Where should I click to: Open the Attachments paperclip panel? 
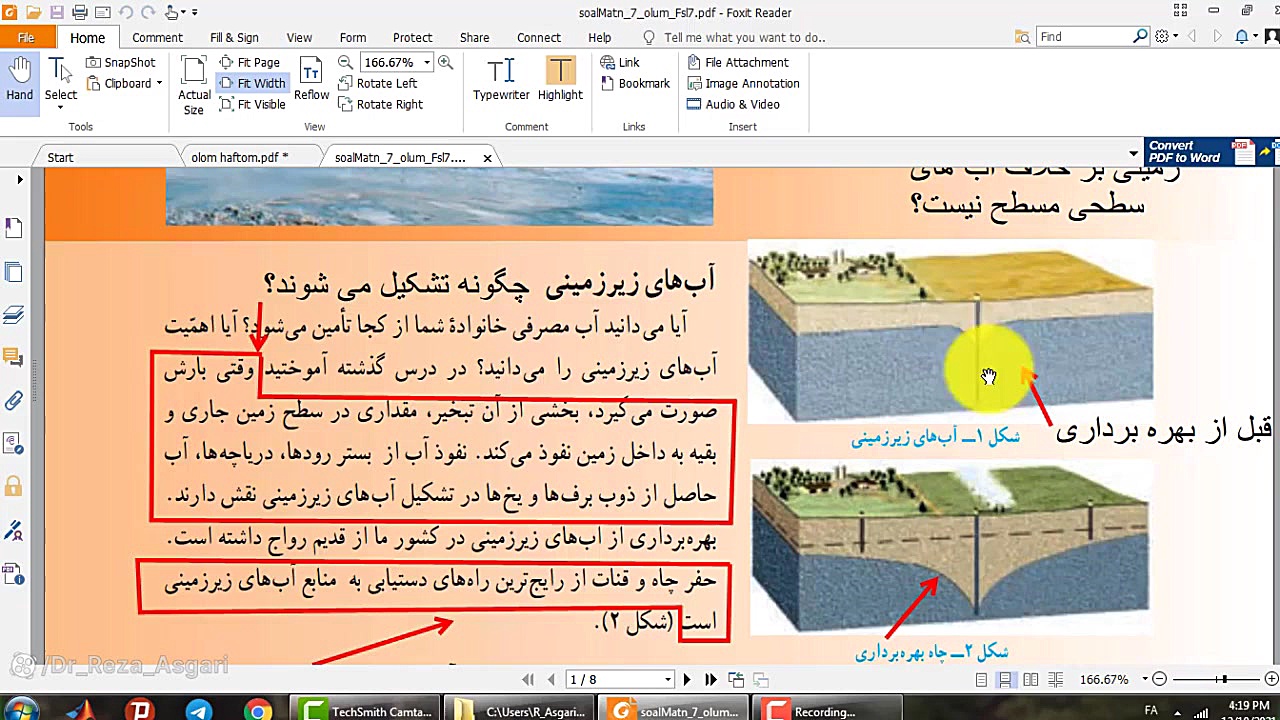point(14,401)
